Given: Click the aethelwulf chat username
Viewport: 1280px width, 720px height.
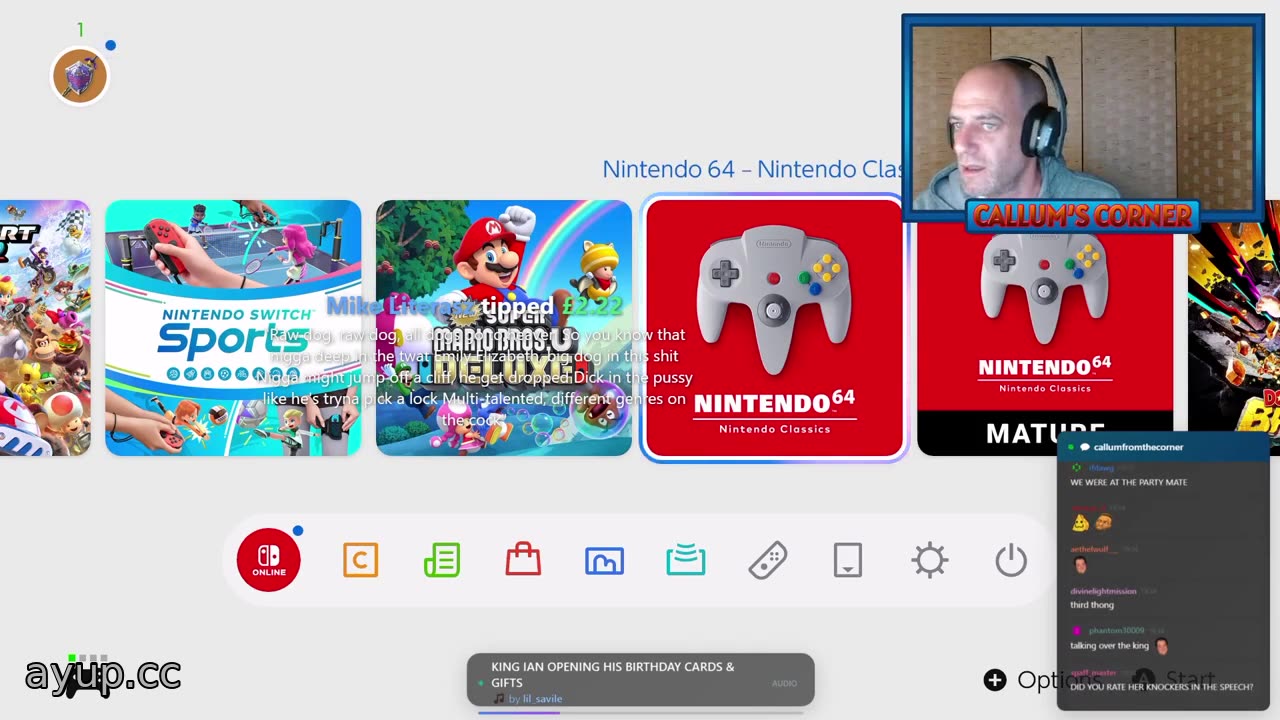Looking at the screenshot, I should [1093, 549].
